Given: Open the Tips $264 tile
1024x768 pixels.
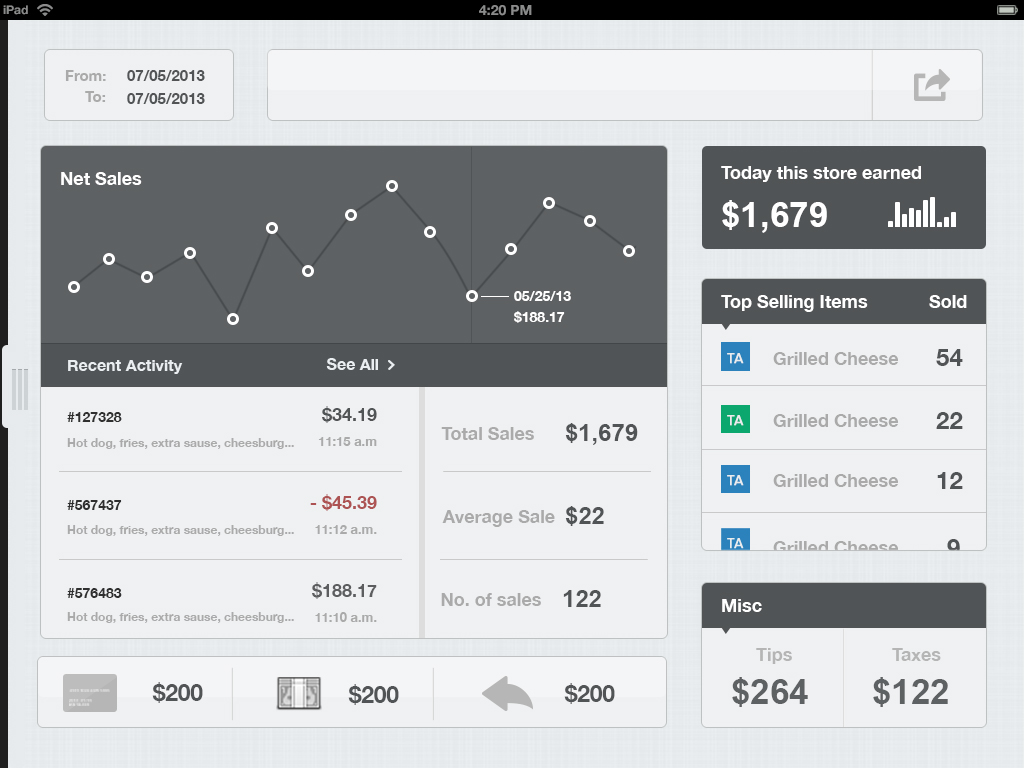Looking at the screenshot, I should (773, 677).
